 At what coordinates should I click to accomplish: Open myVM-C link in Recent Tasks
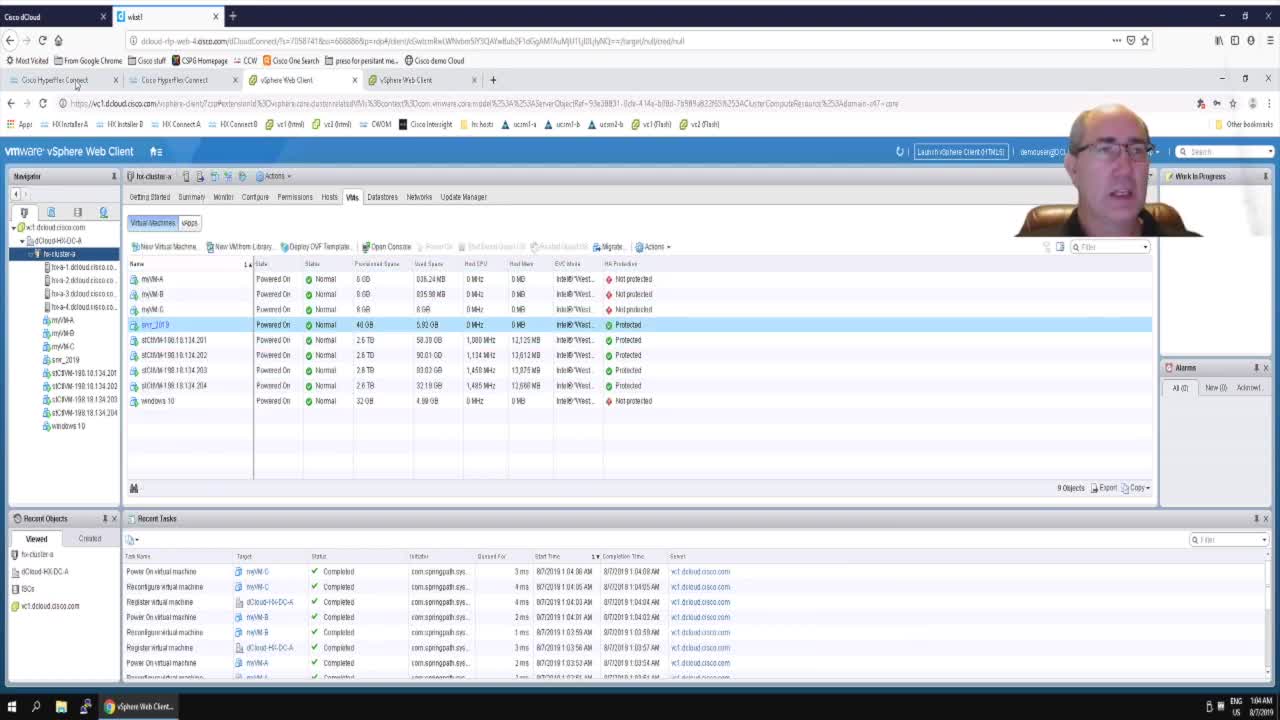257,572
